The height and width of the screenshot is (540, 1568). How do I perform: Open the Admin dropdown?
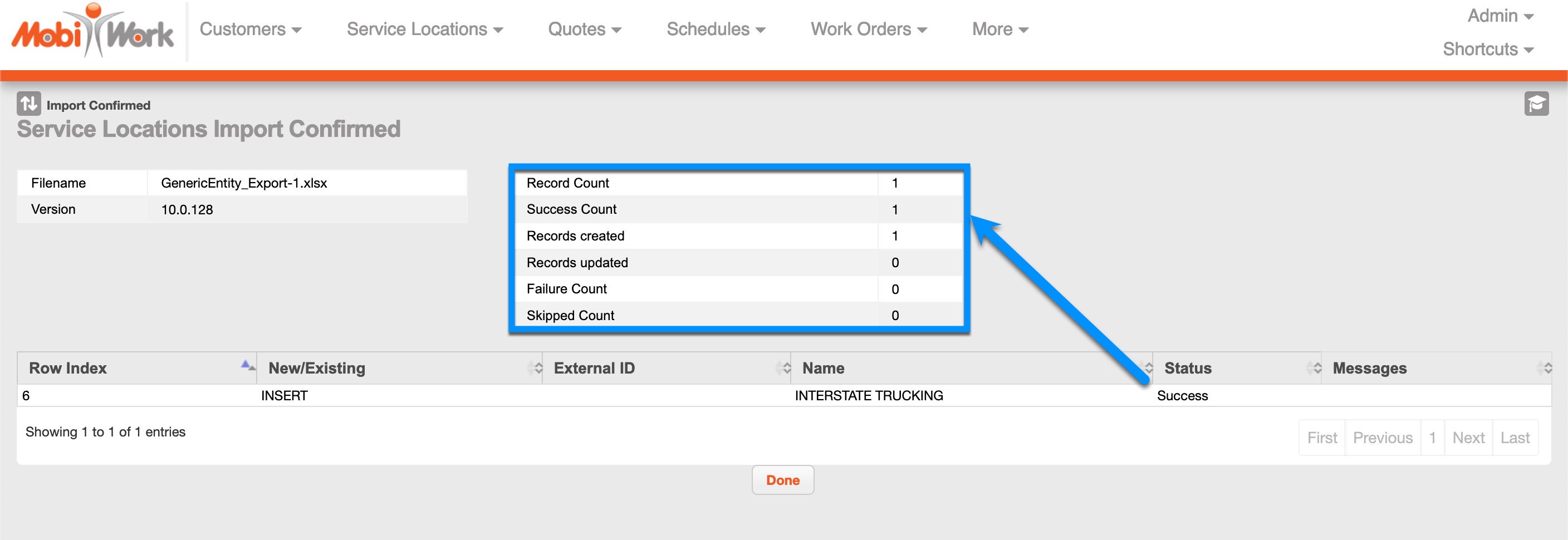coord(1499,16)
